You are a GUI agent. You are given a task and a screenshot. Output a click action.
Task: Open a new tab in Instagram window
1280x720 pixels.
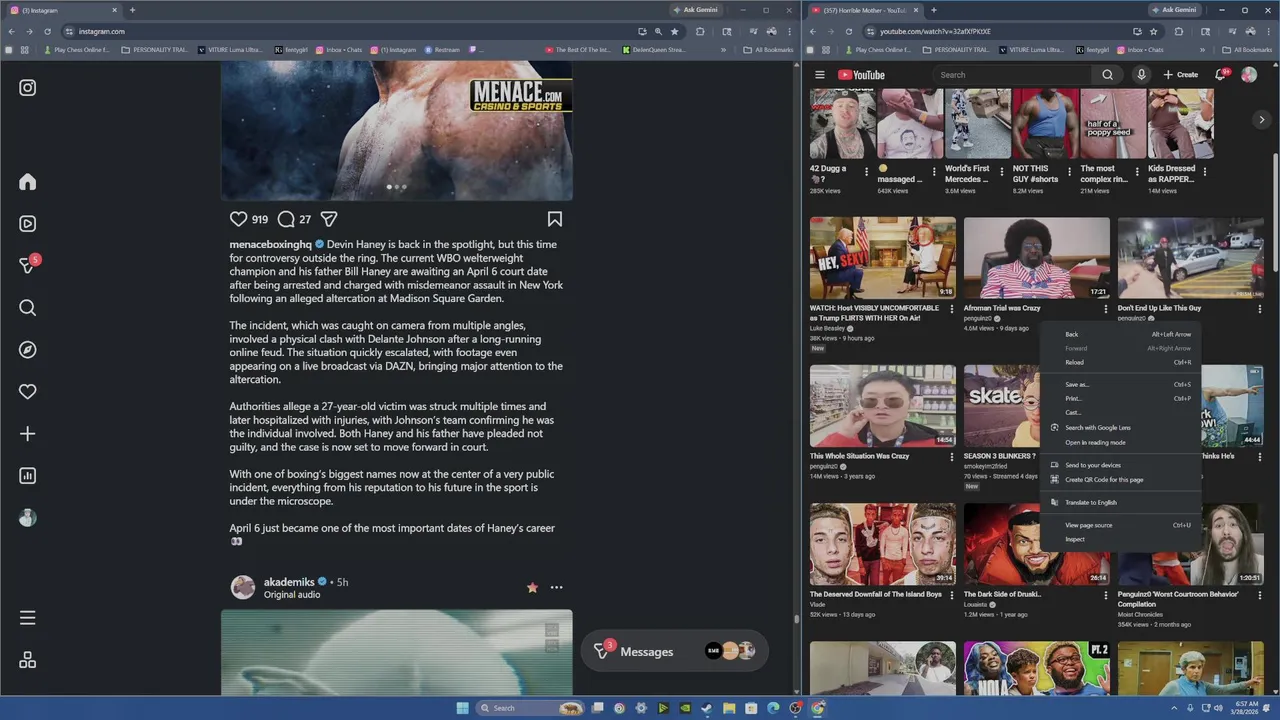[132, 10]
